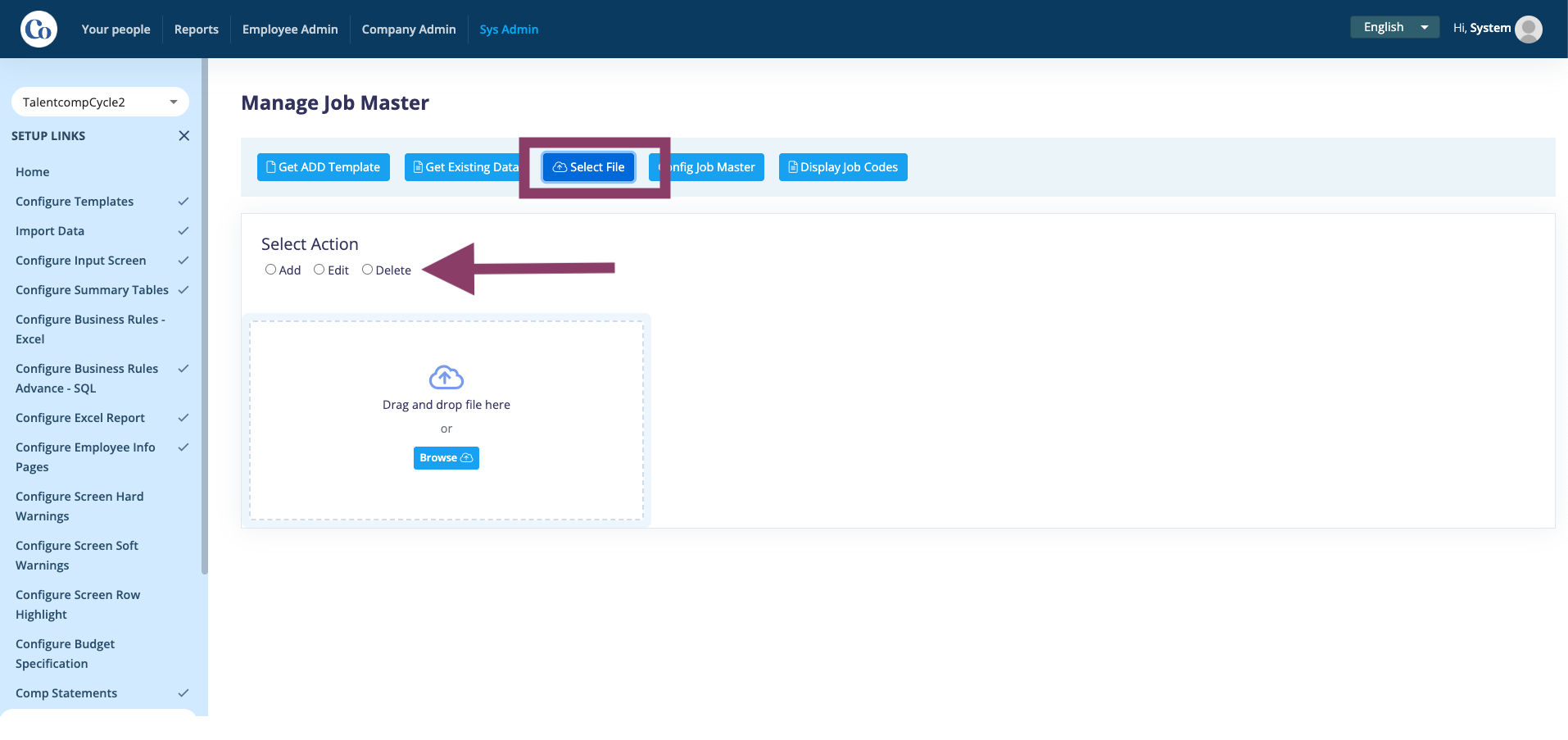Click the Browse button to upload
This screenshot has height=740, width=1568.
point(446,458)
